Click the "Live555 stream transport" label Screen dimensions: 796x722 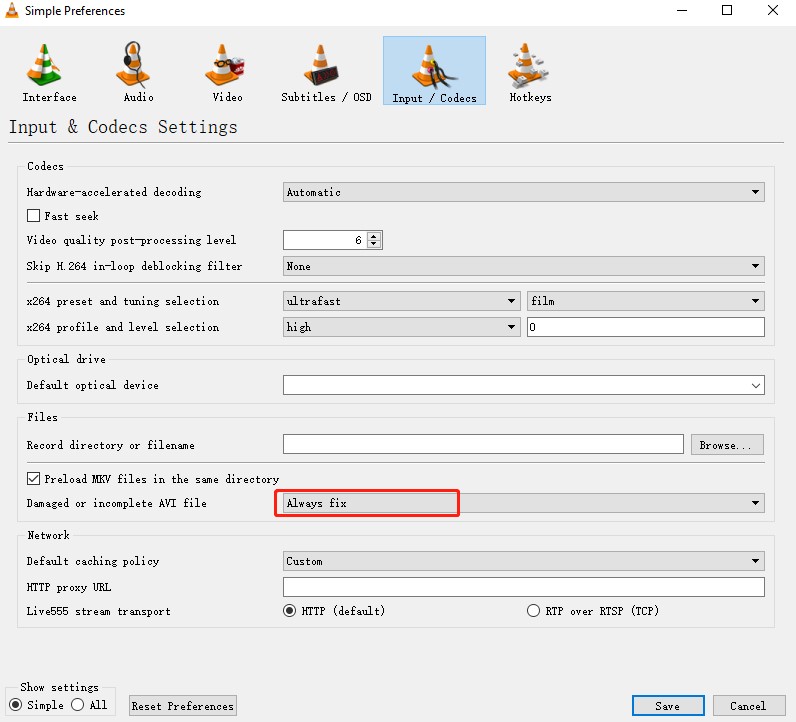[x=98, y=611]
